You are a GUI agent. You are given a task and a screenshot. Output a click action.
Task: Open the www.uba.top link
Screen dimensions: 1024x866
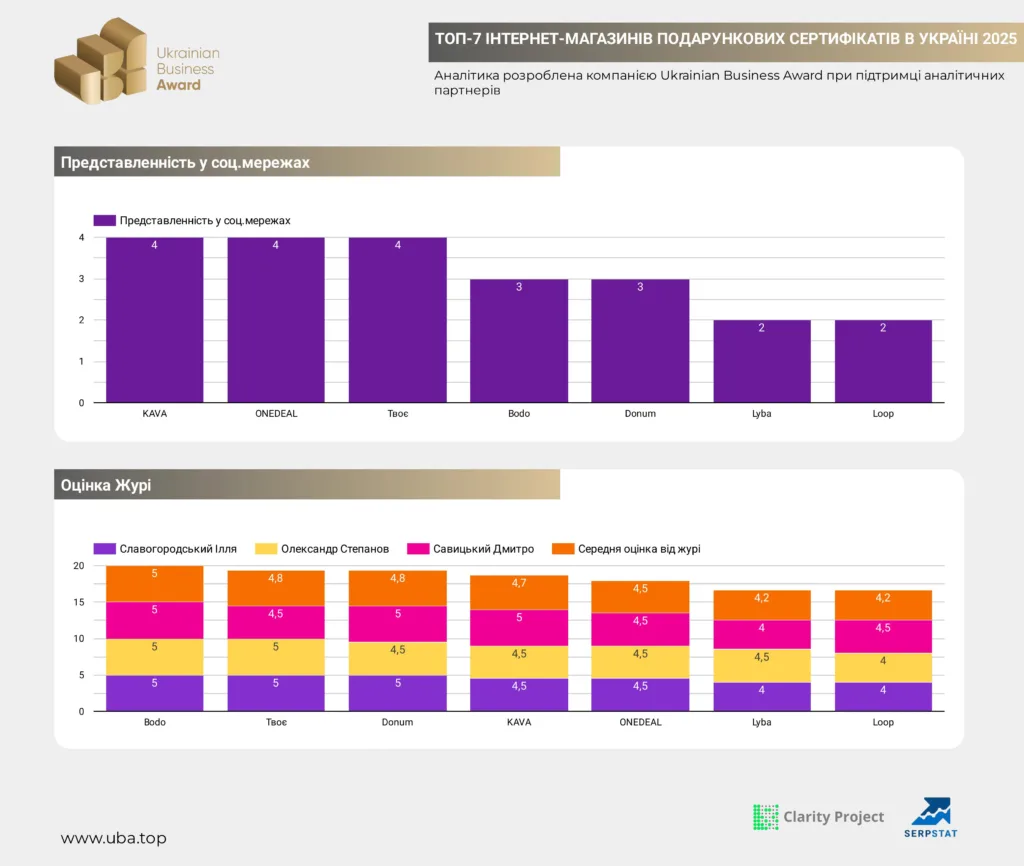click(x=114, y=838)
